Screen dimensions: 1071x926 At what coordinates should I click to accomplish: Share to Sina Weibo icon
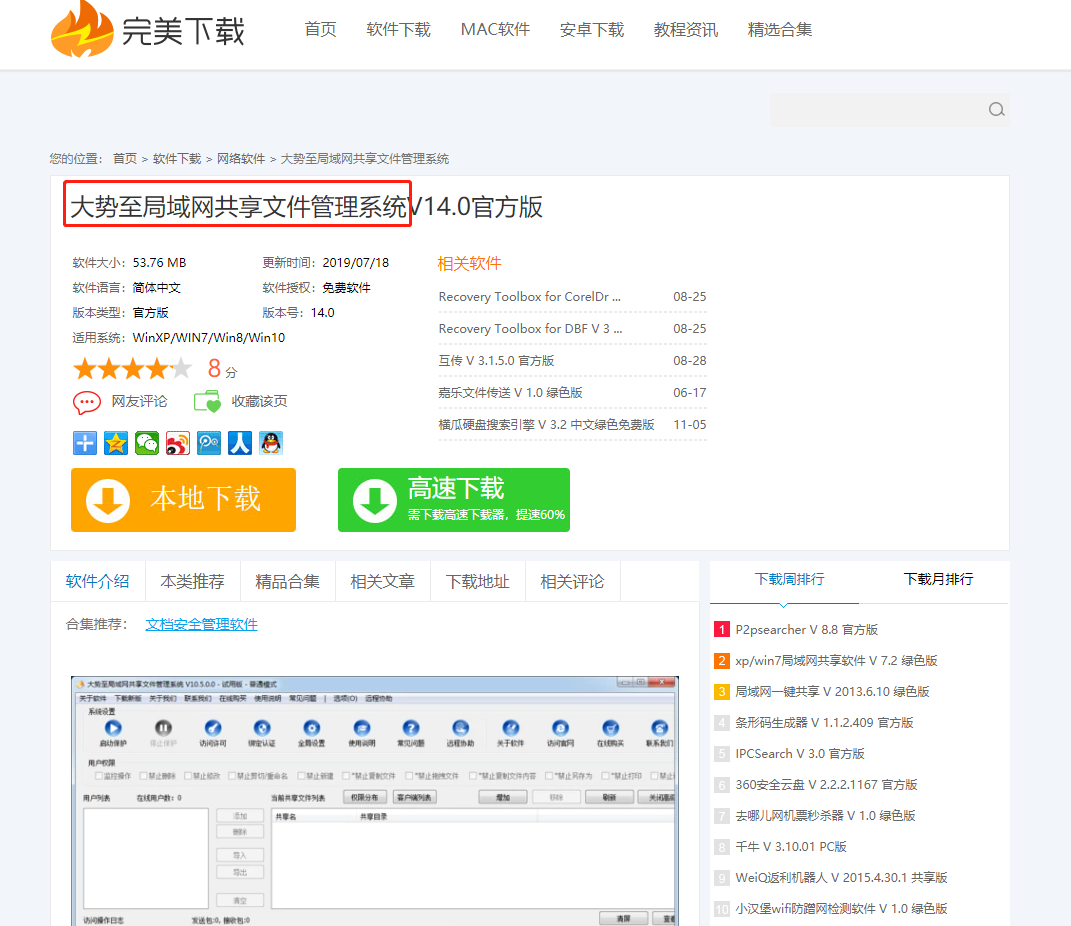click(178, 443)
